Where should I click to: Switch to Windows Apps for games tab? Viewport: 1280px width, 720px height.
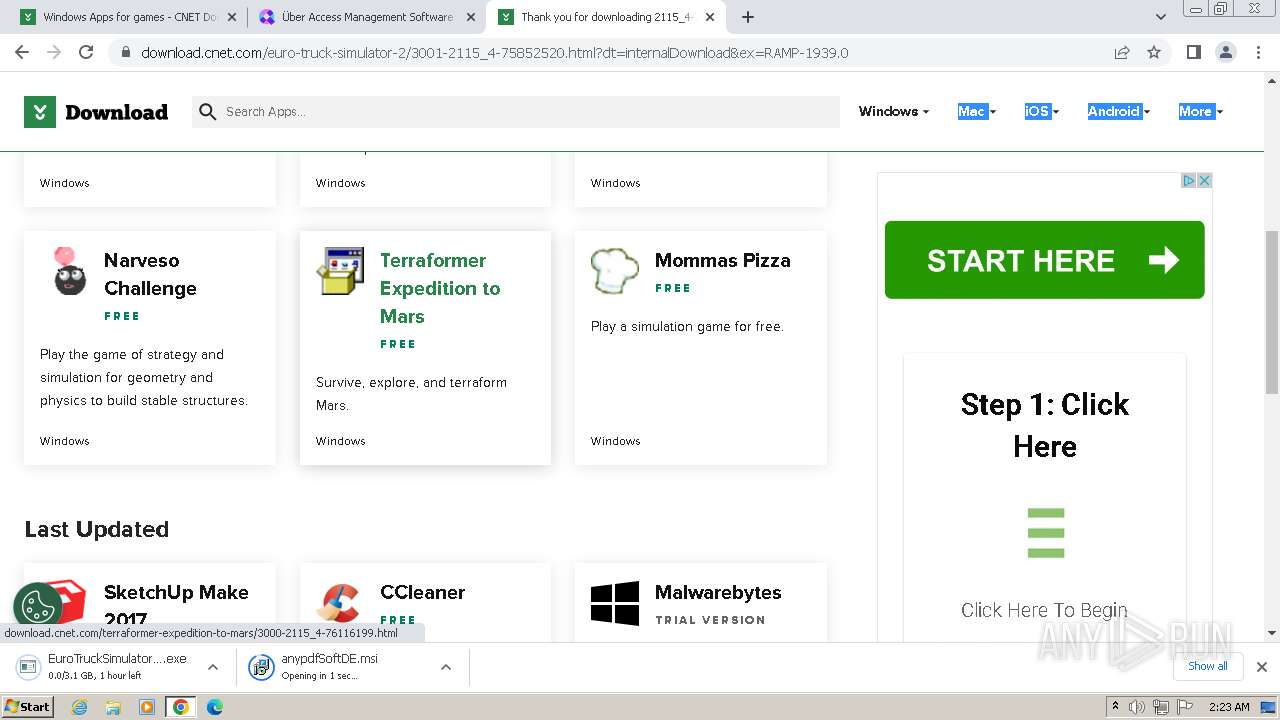coord(127,17)
